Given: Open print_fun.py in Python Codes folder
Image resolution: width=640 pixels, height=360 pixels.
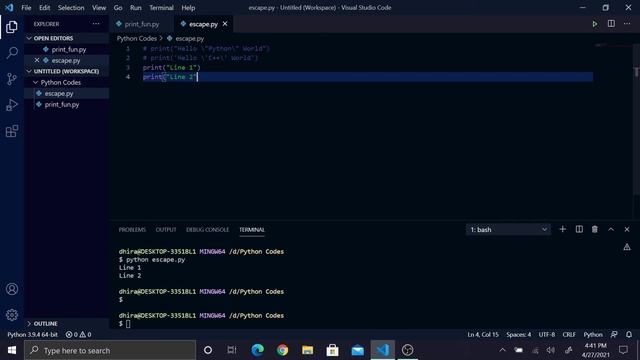Looking at the screenshot, I should (x=67, y=104).
